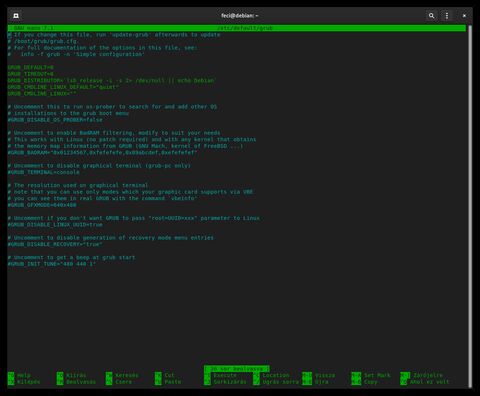Screen dimensions: 480x396
Task: Click the comment about running update-grub afterwards
Action: tap(114, 35)
